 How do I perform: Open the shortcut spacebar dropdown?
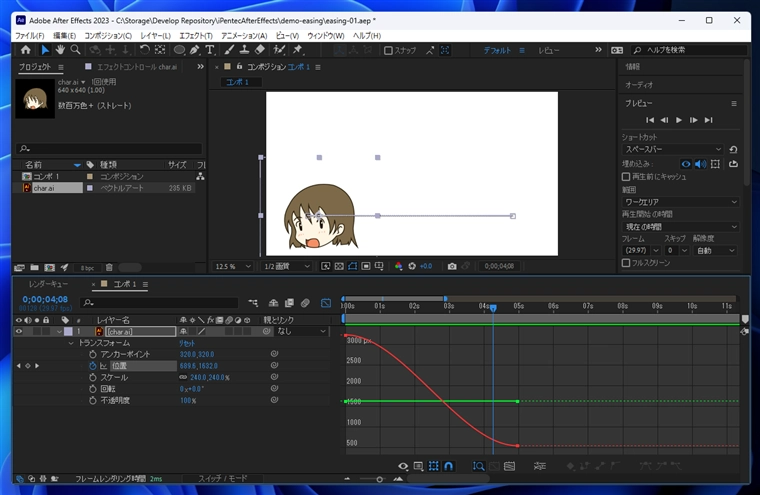(x=672, y=149)
